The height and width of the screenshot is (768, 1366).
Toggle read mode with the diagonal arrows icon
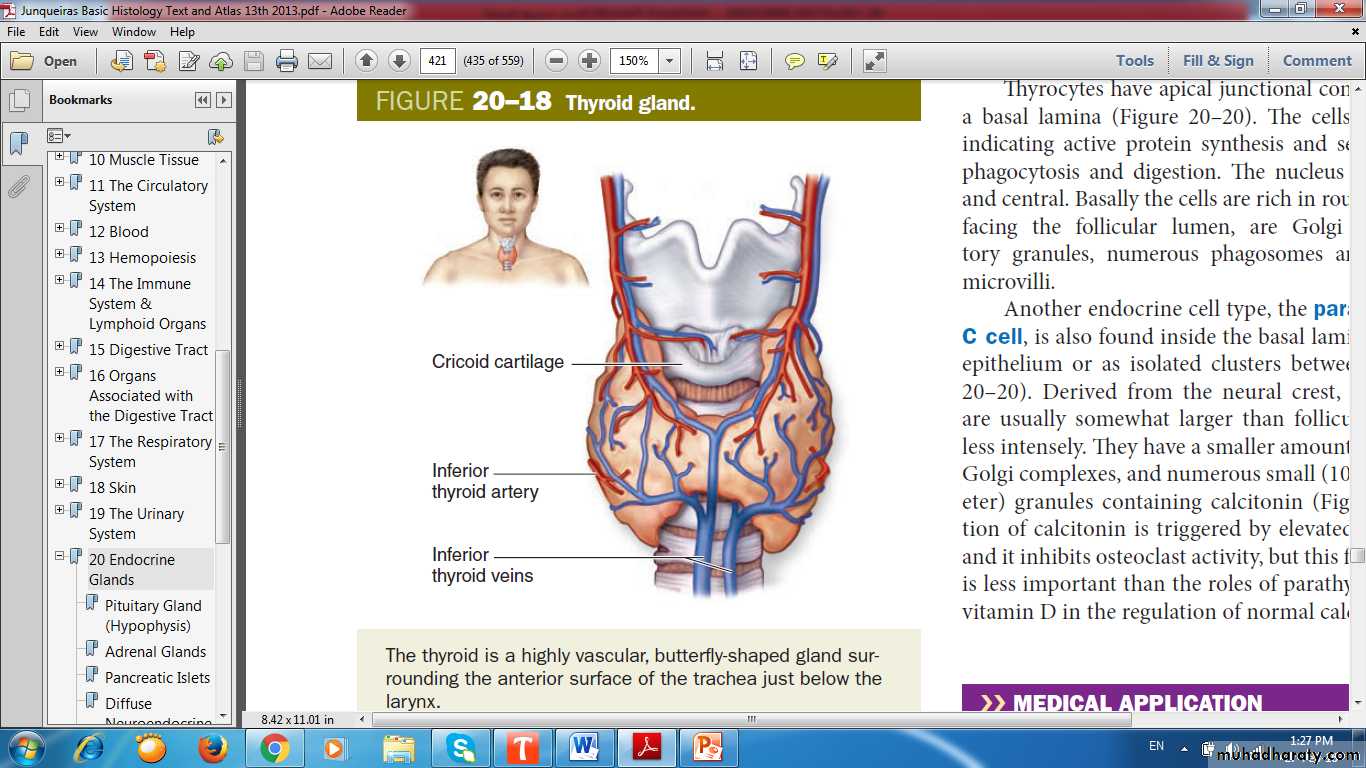[x=875, y=61]
